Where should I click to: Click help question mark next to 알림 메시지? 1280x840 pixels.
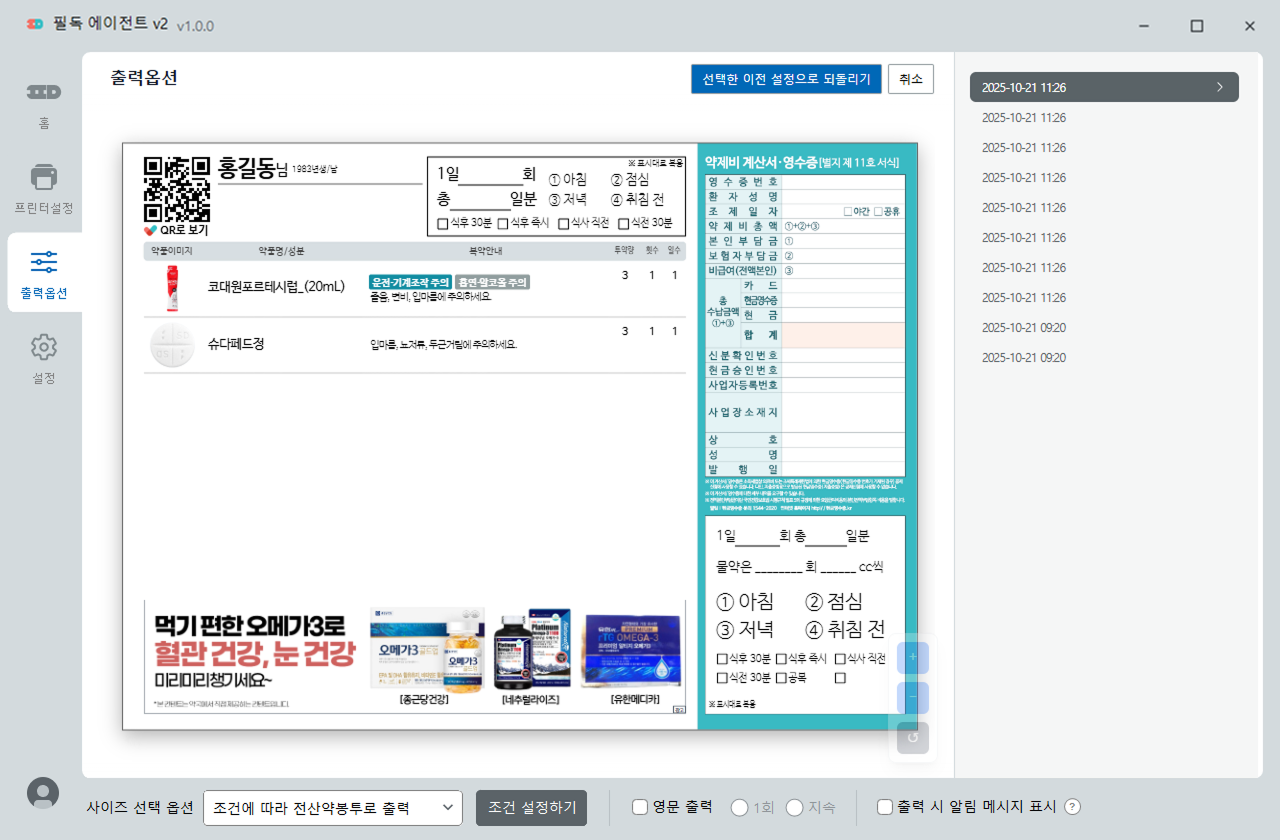[1073, 807]
